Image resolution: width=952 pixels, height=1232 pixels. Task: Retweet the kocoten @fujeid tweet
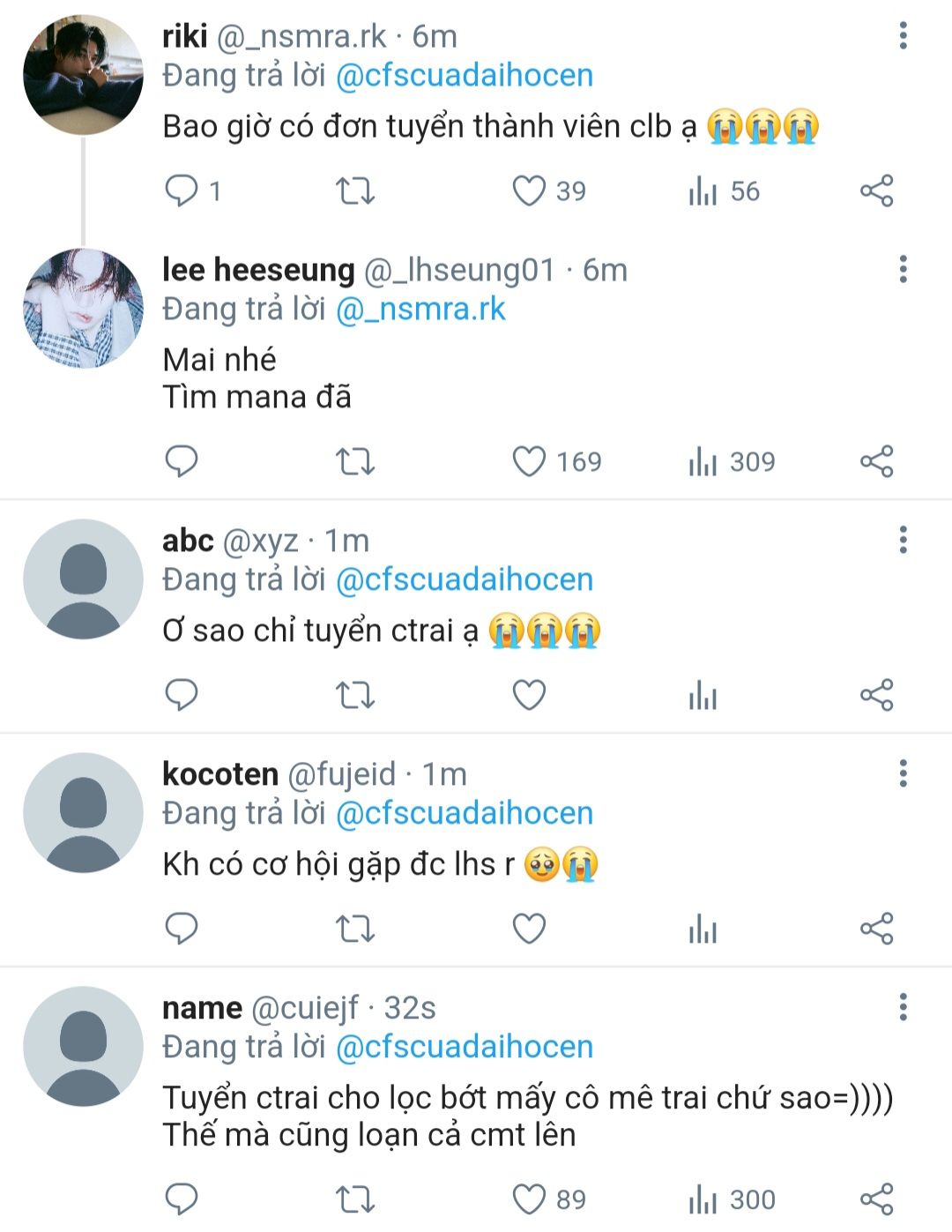point(355,929)
